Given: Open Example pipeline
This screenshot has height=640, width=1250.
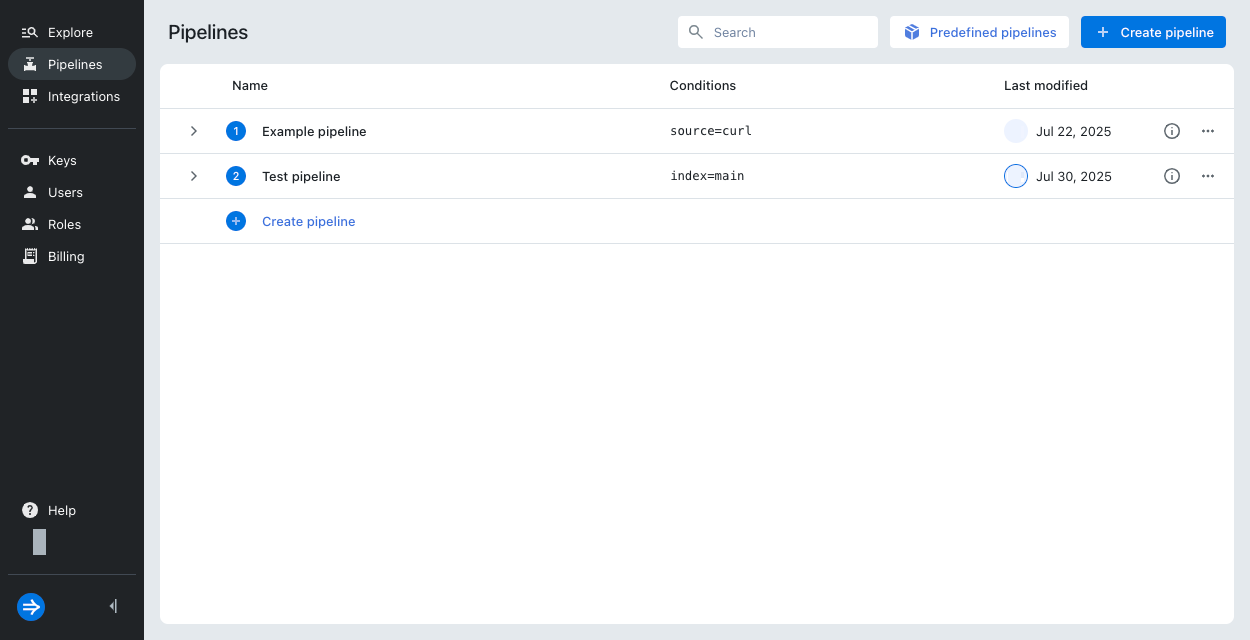Looking at the screenshot, I should pos(314,131).
